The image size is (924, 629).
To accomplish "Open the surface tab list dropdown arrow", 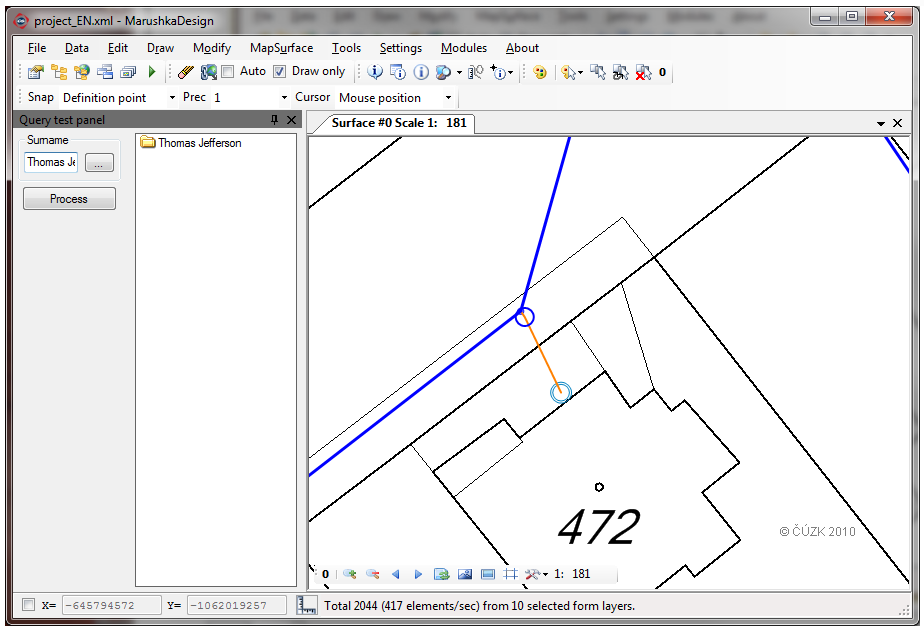I will [880, 123].
